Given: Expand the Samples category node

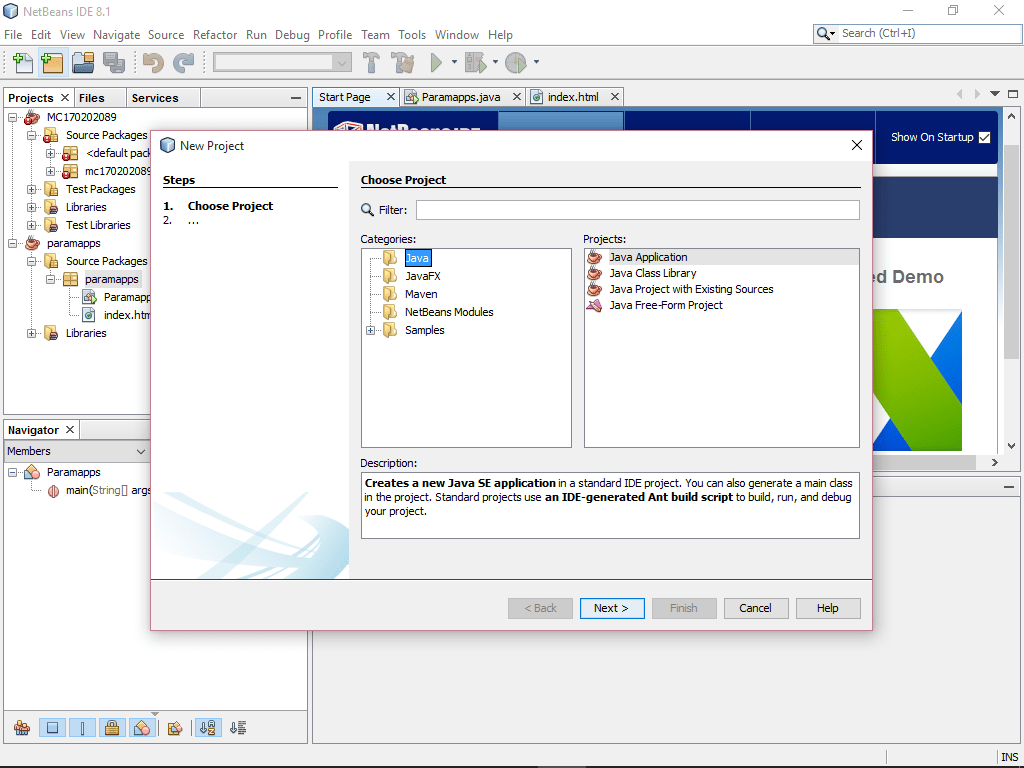Looking at the screenshot, I should 370,330.
